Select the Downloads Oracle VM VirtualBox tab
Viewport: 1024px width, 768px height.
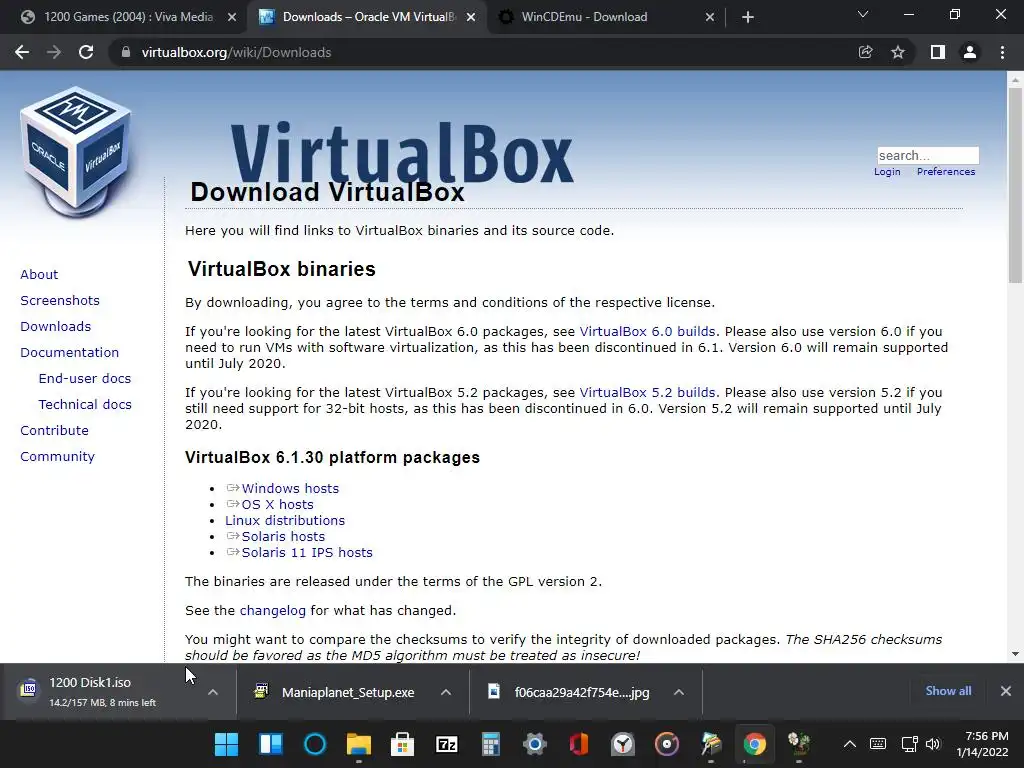coord(369,17)
